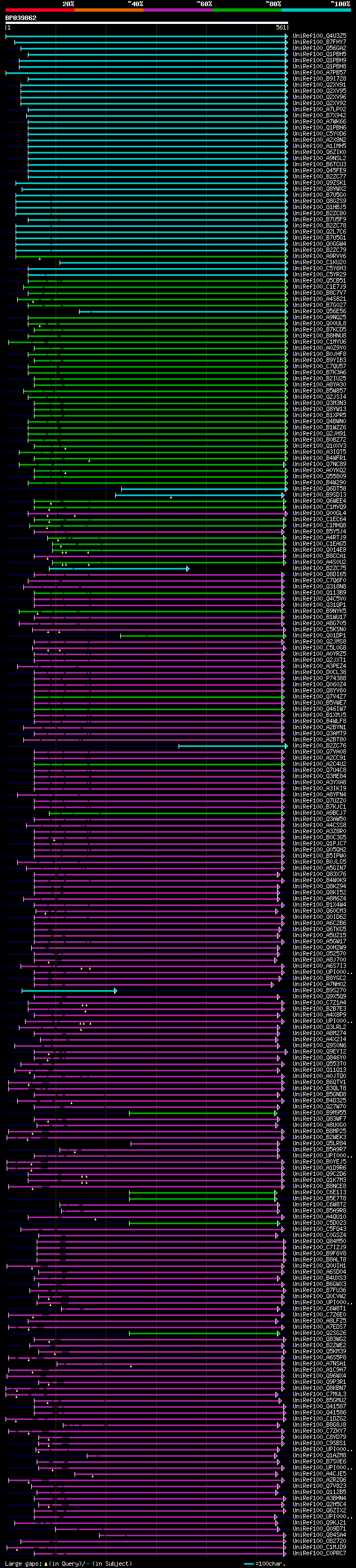Select hit label UniRef100_C5Y0D6
The height and width of the screenshot is (1568, 356).
click(319, 134)
